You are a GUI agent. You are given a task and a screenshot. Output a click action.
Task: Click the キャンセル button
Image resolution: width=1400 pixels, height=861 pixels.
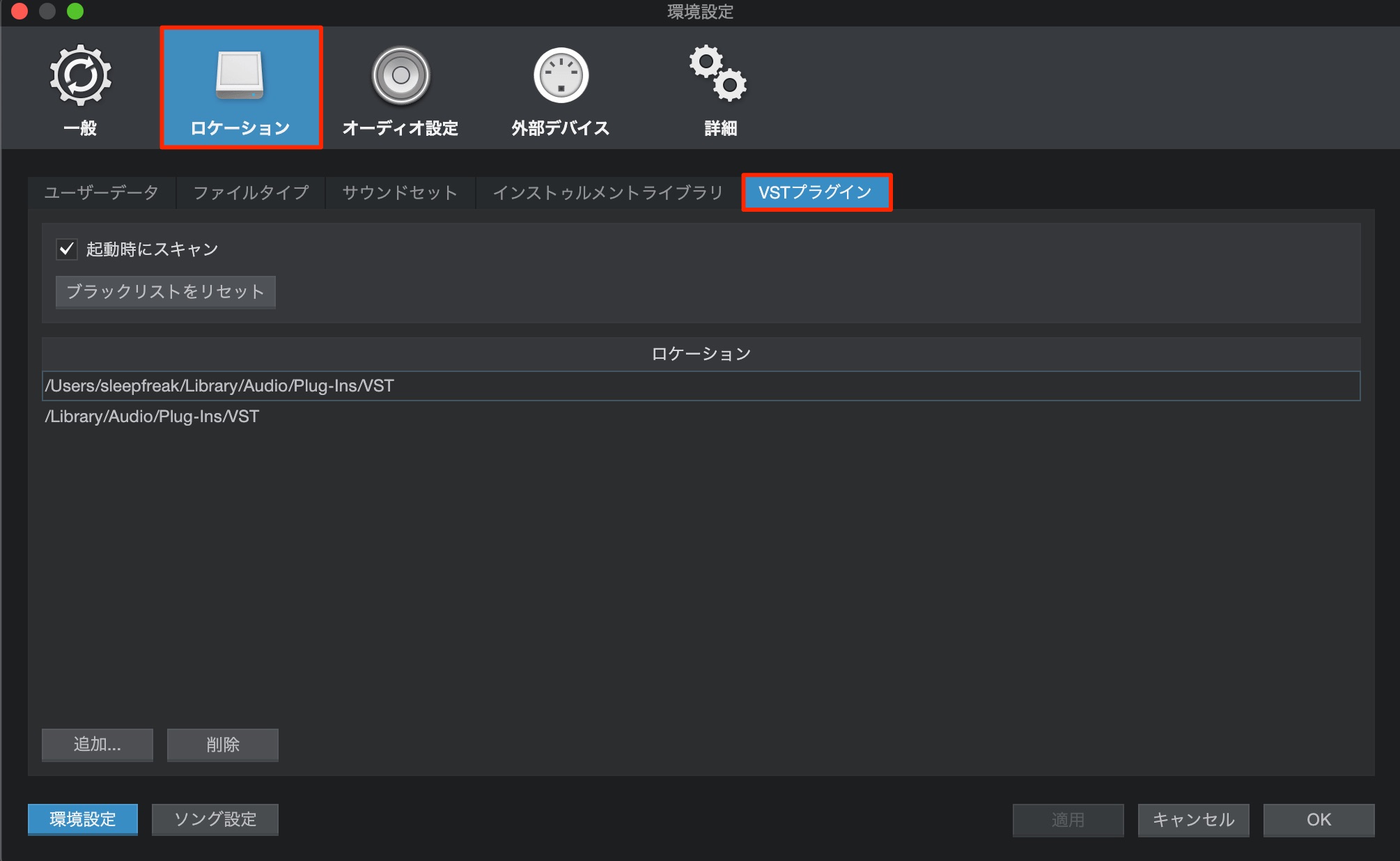click(x=1194, y=820)
